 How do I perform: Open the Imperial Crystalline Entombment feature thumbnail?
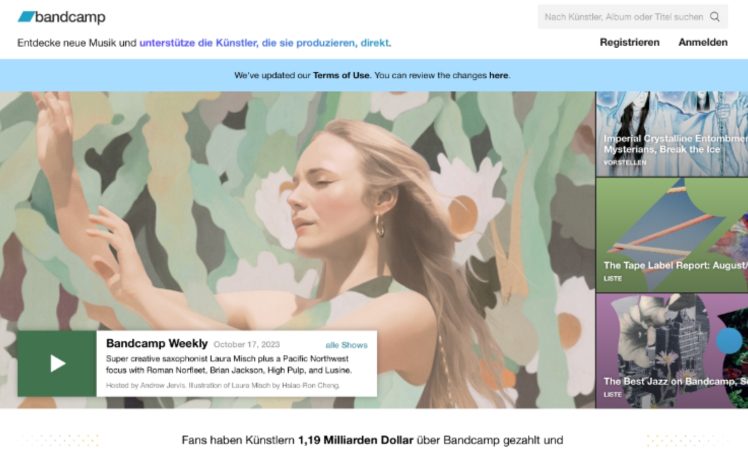672,134
